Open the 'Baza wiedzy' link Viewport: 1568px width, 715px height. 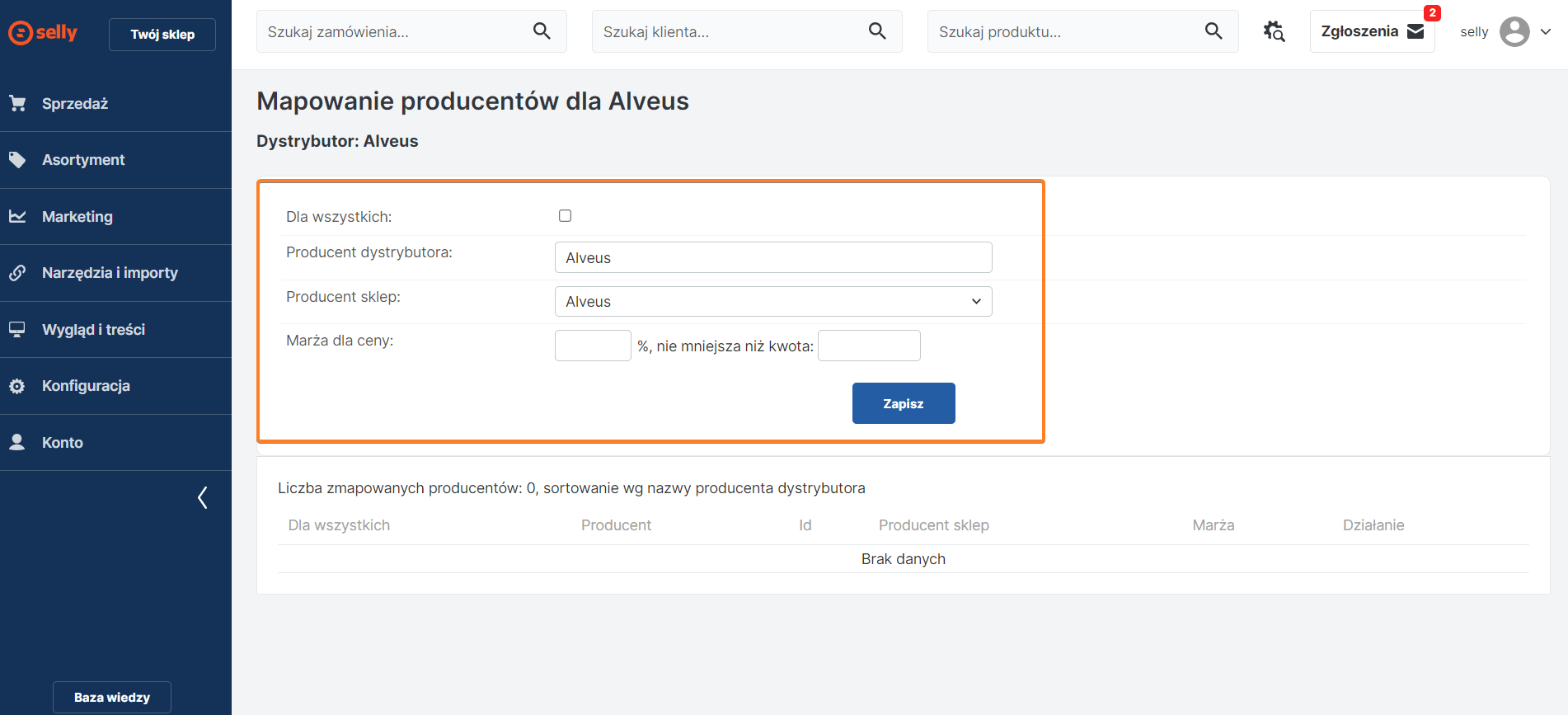coord(112,697)
